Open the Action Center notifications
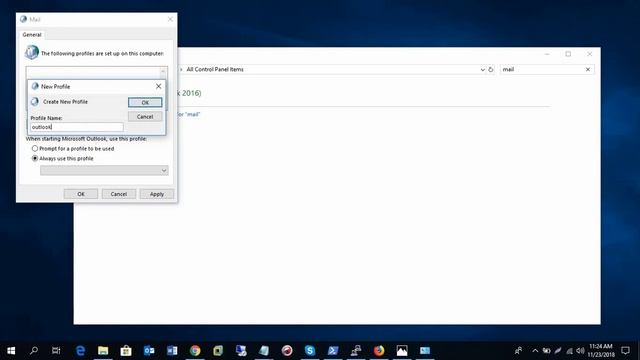The height and width of the screenshot is (360, 640). coord(625,351)
